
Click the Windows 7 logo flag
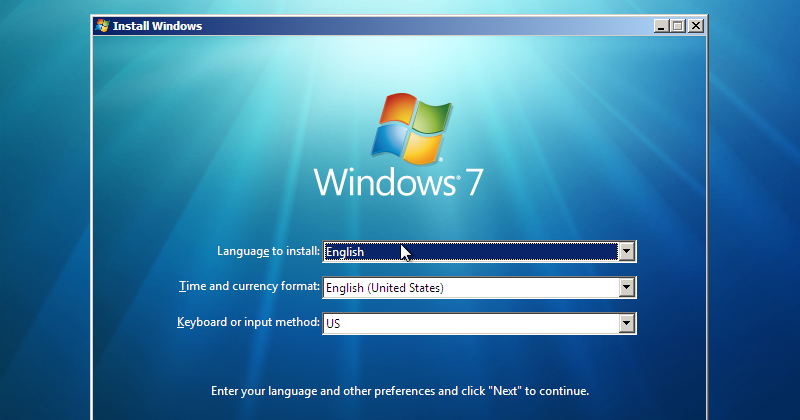[412, 129]
